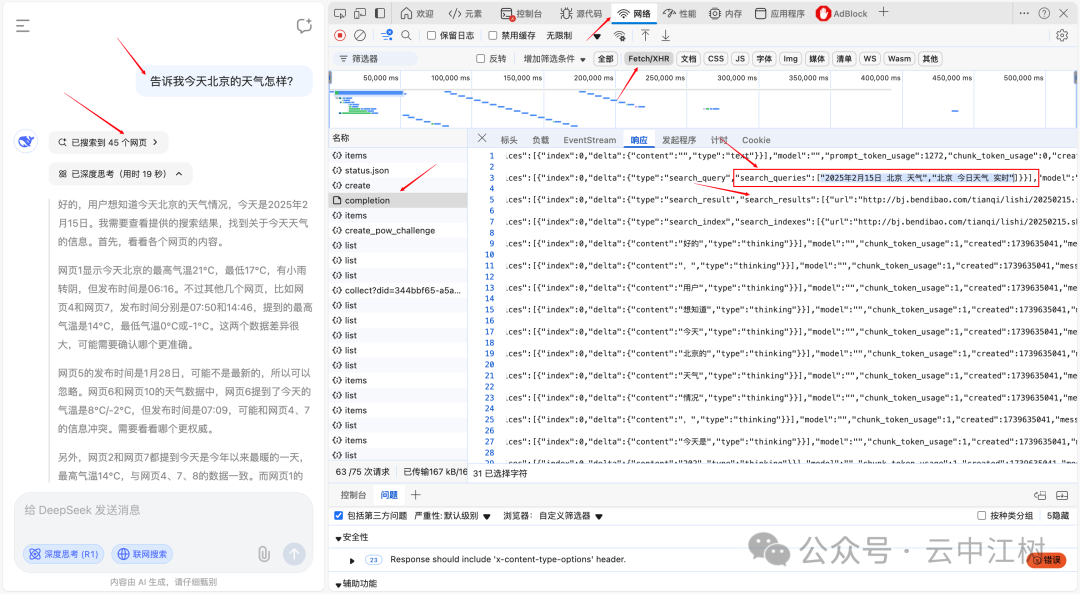Viewport: 1080px width, 594px height.
Task: Open the DeepSeek sidebar hamburger menu
Action: [23, 26]
